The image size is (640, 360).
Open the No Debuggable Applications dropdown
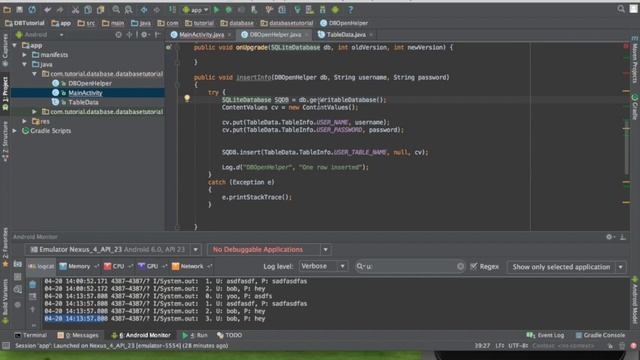269,249
